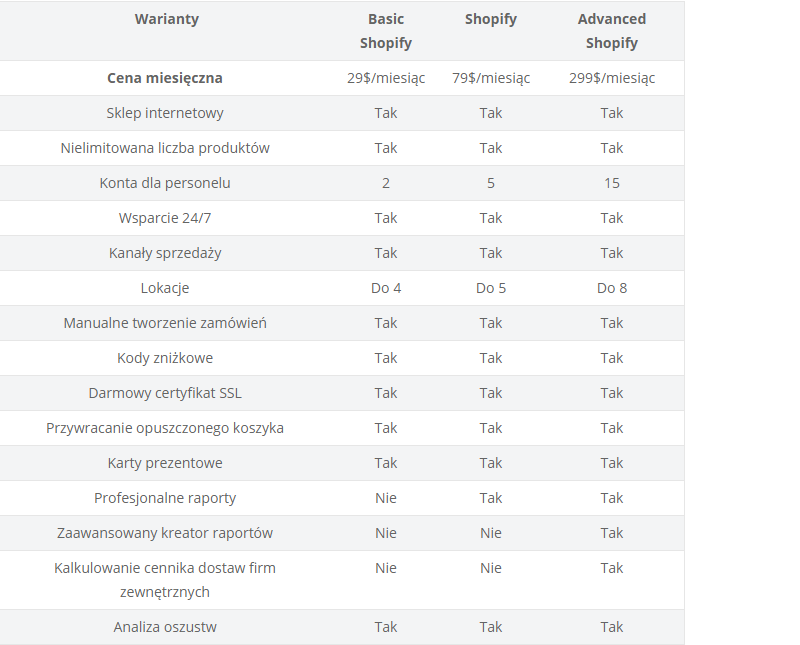Click the Advanced Shopify column header
Viewport: 800px width, 645px height.
(611, 31)
